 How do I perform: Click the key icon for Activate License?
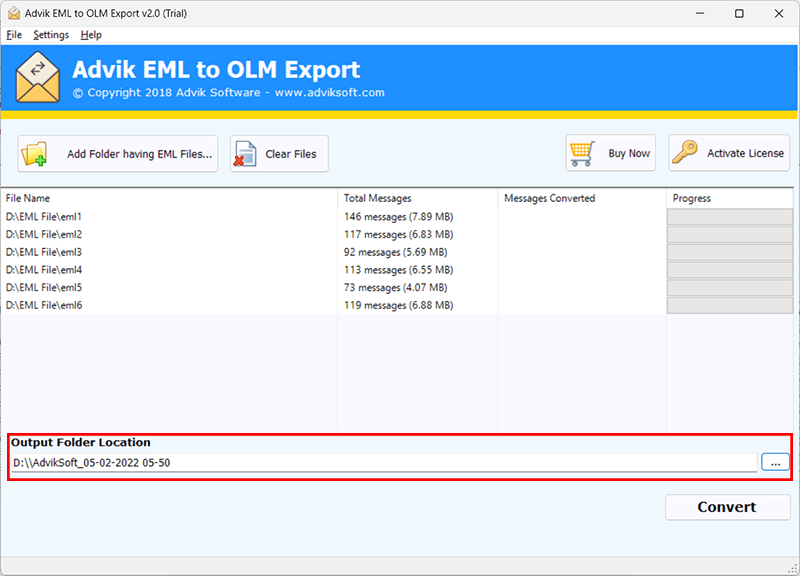click(684, 153)
